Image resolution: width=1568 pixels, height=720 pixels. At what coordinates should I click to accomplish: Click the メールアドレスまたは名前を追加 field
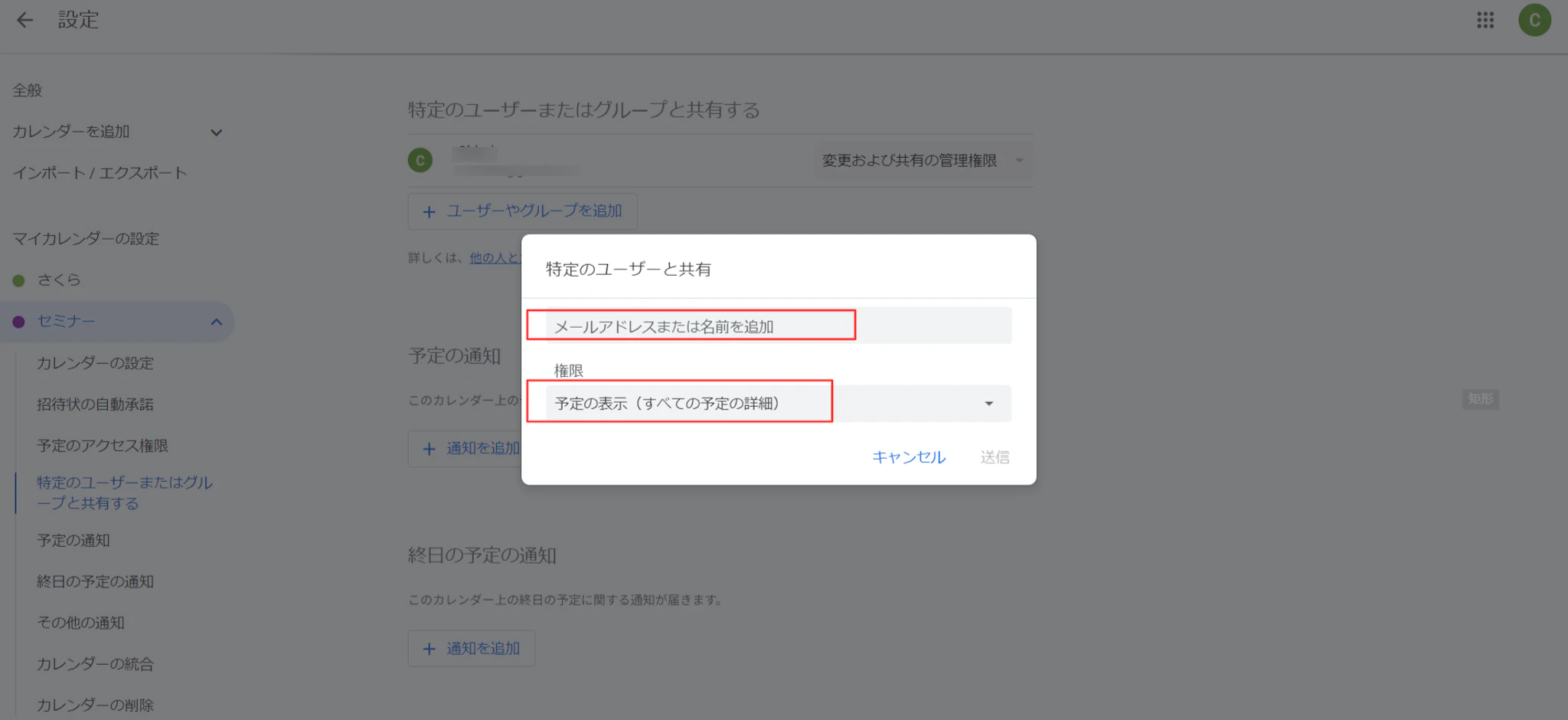pyautogui.click(x=778, y=326)
